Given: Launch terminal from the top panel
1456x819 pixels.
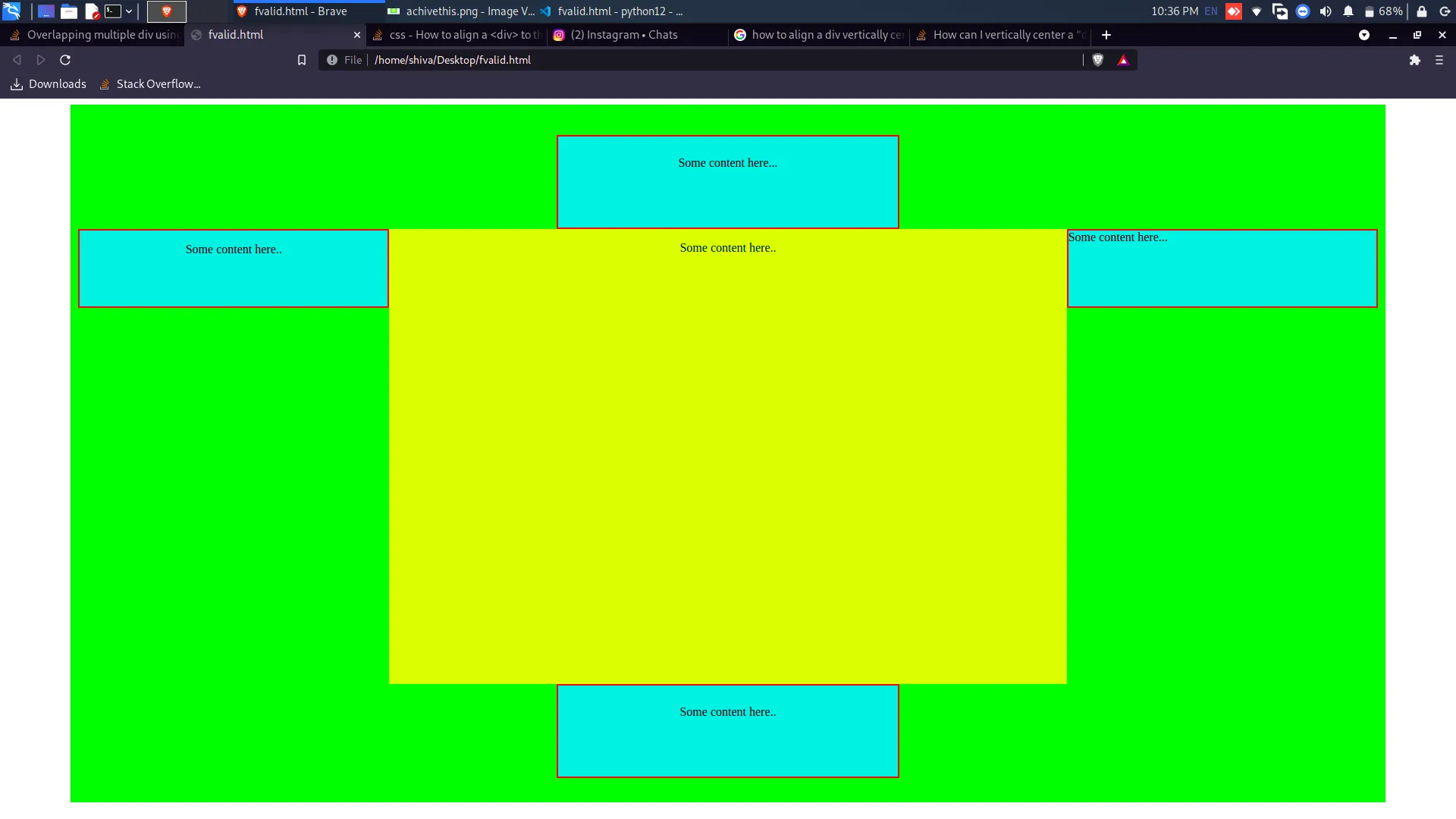Looking at the screenshot, I should [x=113, y=11].
